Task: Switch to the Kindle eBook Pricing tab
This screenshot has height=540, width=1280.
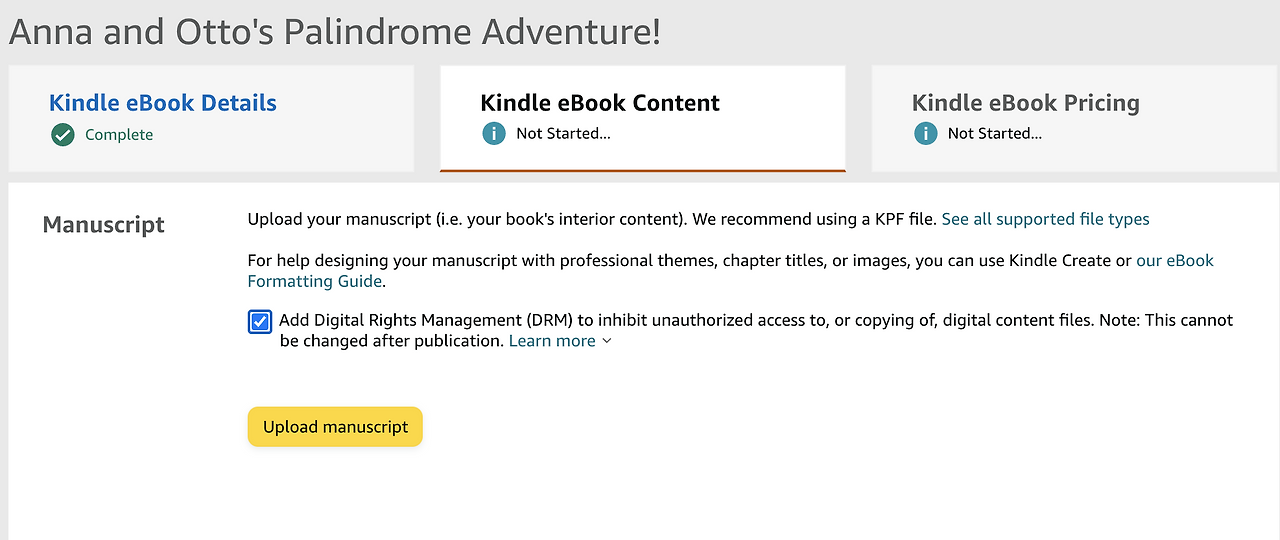Action: [1025, 103]
